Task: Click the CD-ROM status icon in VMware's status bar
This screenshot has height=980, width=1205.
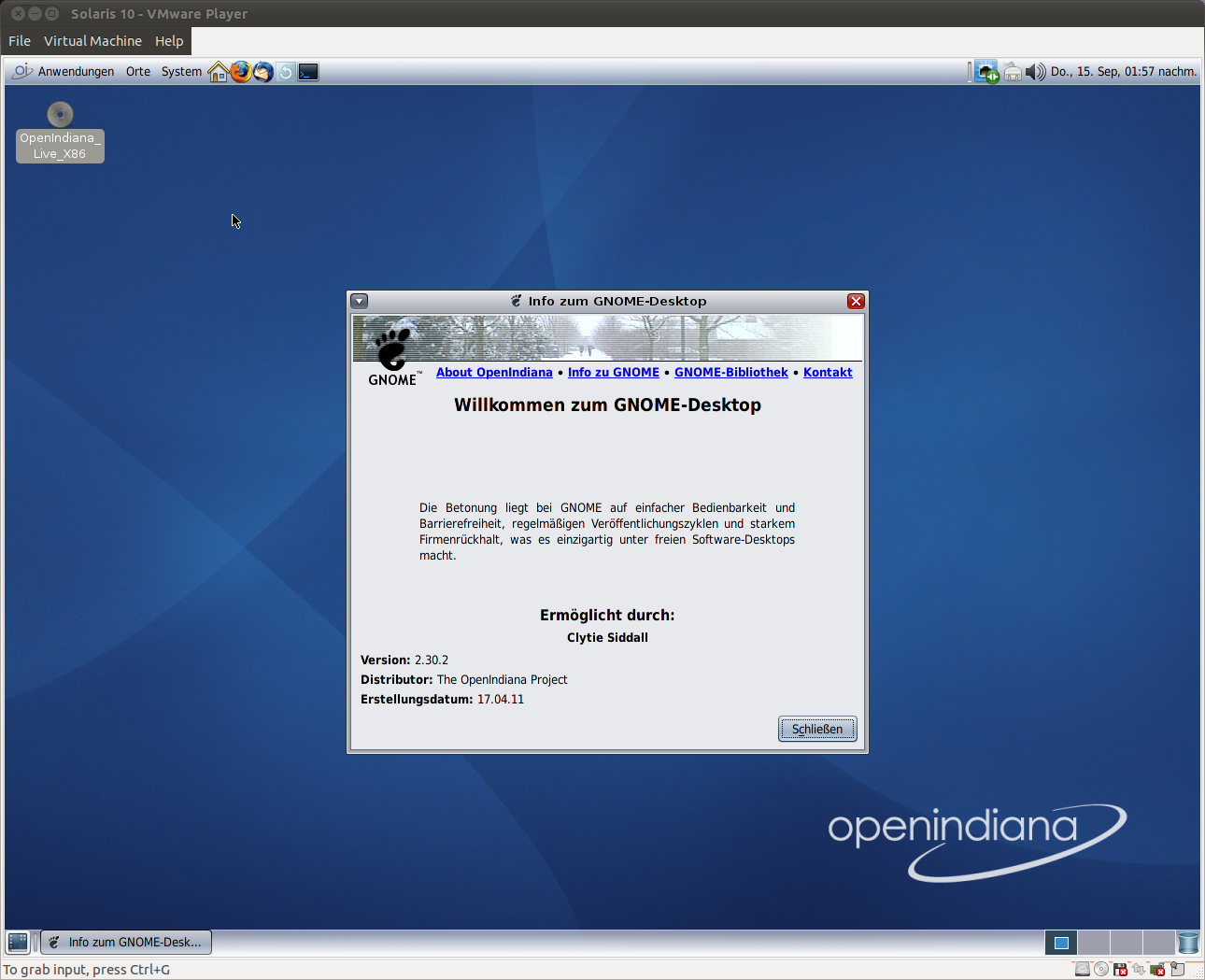Action: tap(1100, 970)
